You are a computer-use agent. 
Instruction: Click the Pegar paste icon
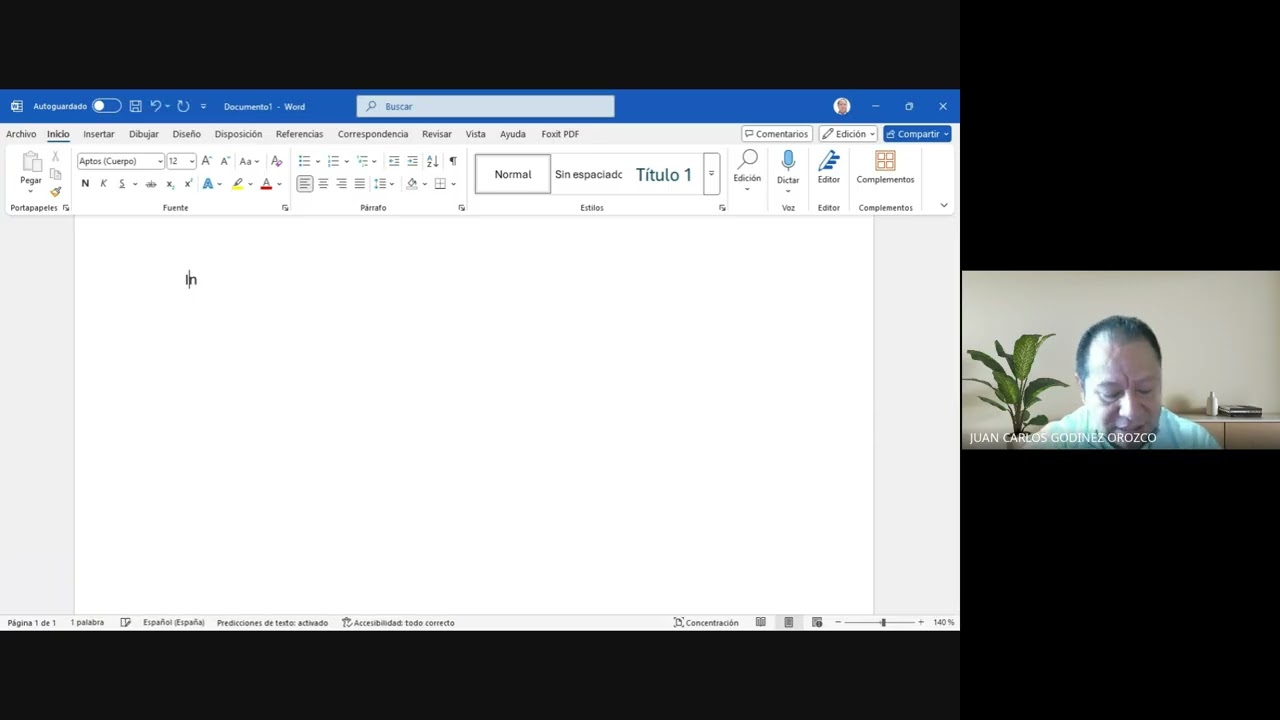click(31, 162)
